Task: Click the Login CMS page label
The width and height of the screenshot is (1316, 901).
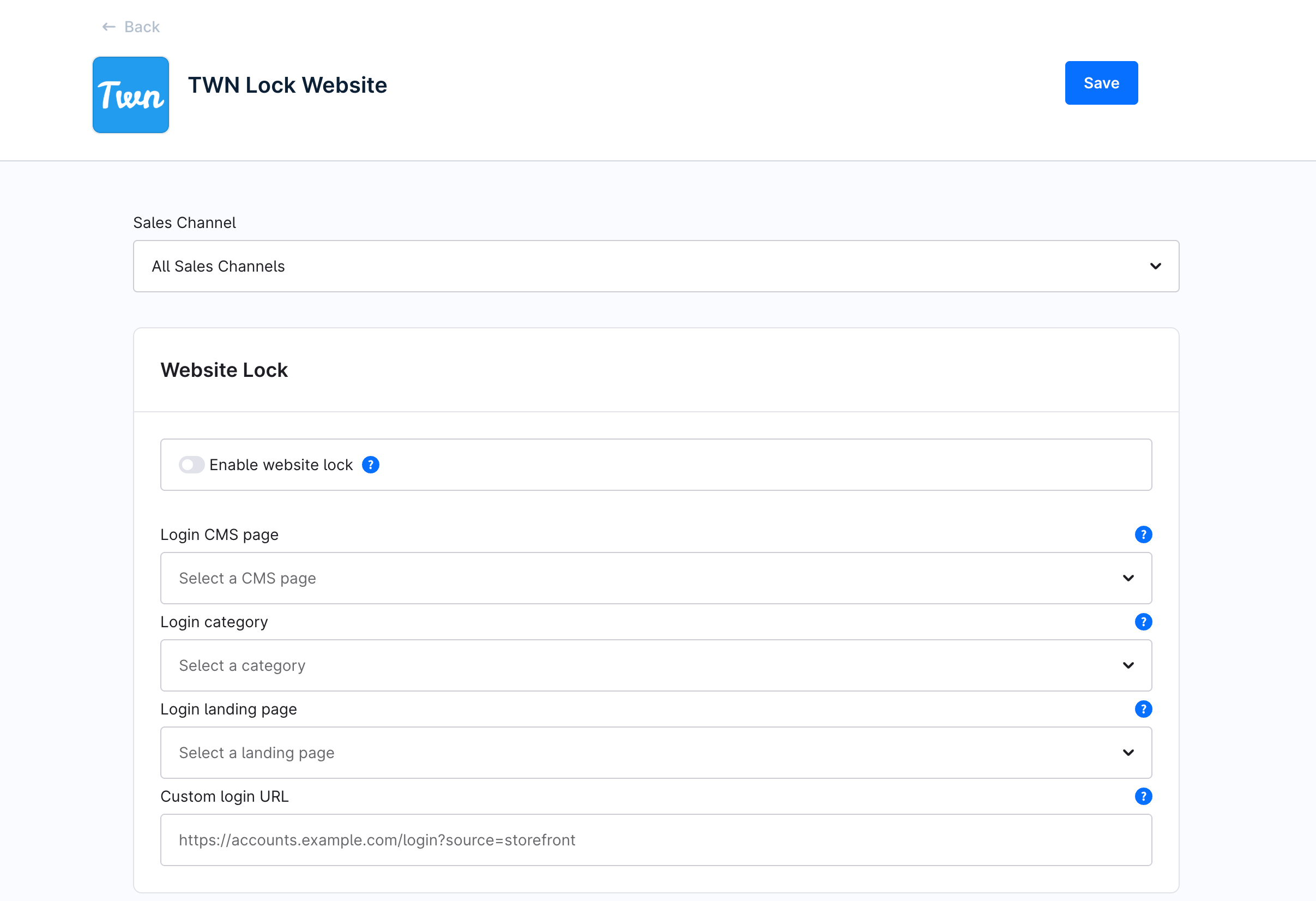Action: pyautogui.click(x=220, y=535)
